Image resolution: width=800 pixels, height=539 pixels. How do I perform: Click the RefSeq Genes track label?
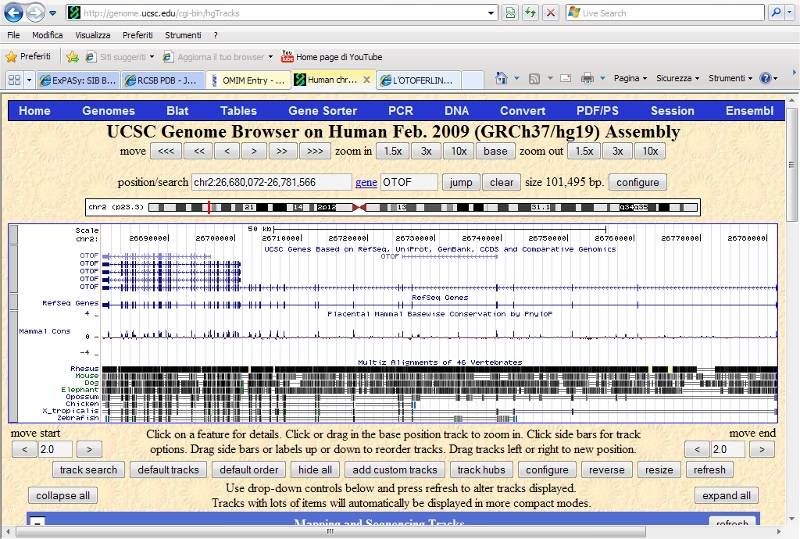(x=70, y=303)
